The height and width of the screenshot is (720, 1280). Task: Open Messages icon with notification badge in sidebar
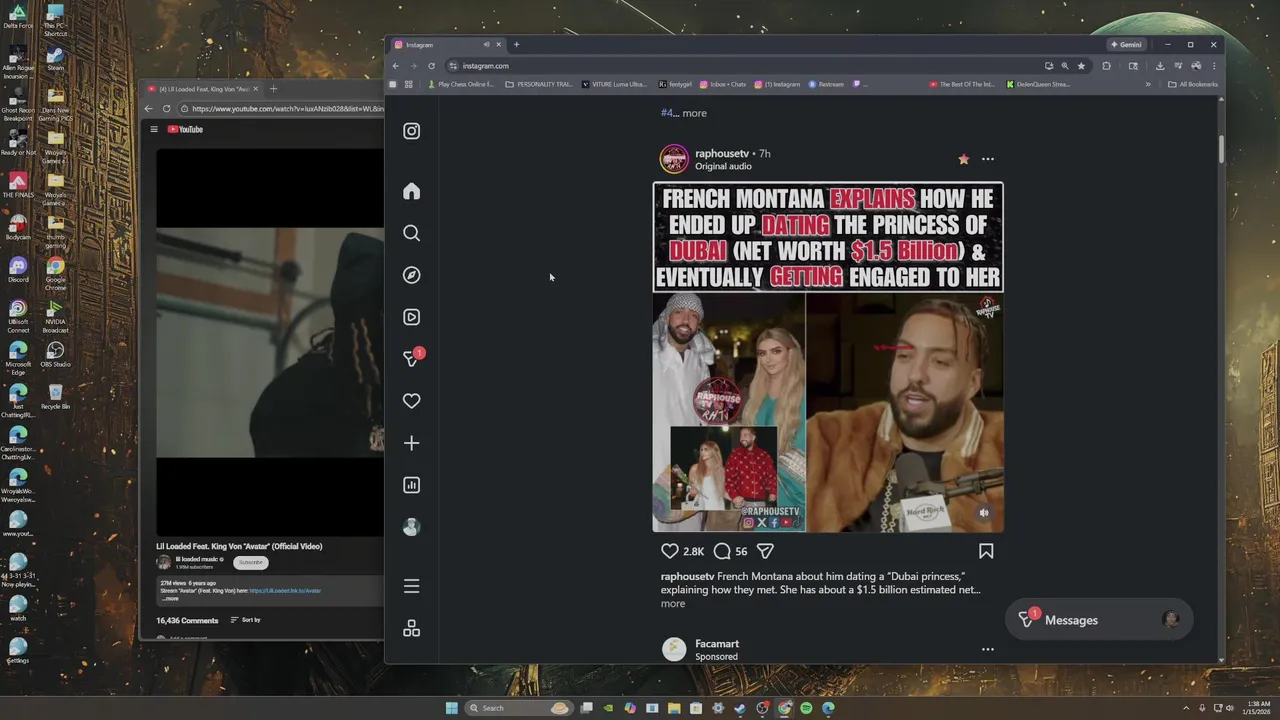tap(412, 358)
